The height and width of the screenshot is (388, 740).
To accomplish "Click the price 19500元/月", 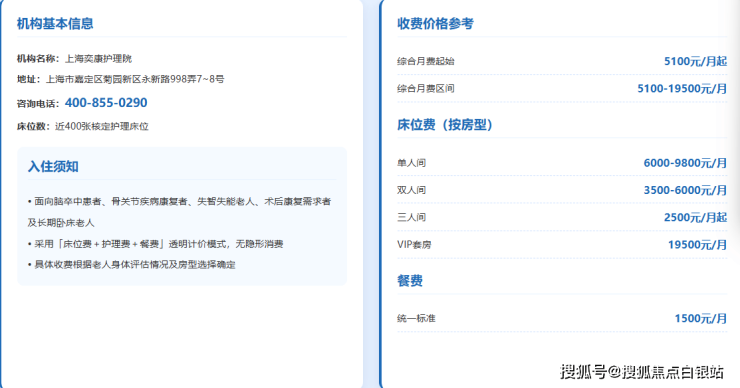I will pos(697,245).
